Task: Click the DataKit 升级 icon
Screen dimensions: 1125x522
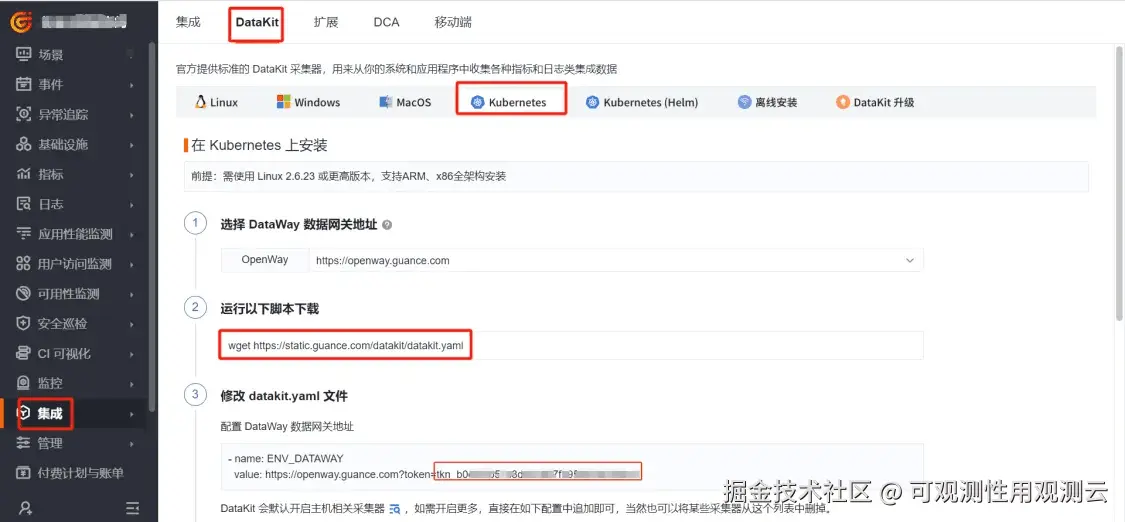Action: click(842, 102)
